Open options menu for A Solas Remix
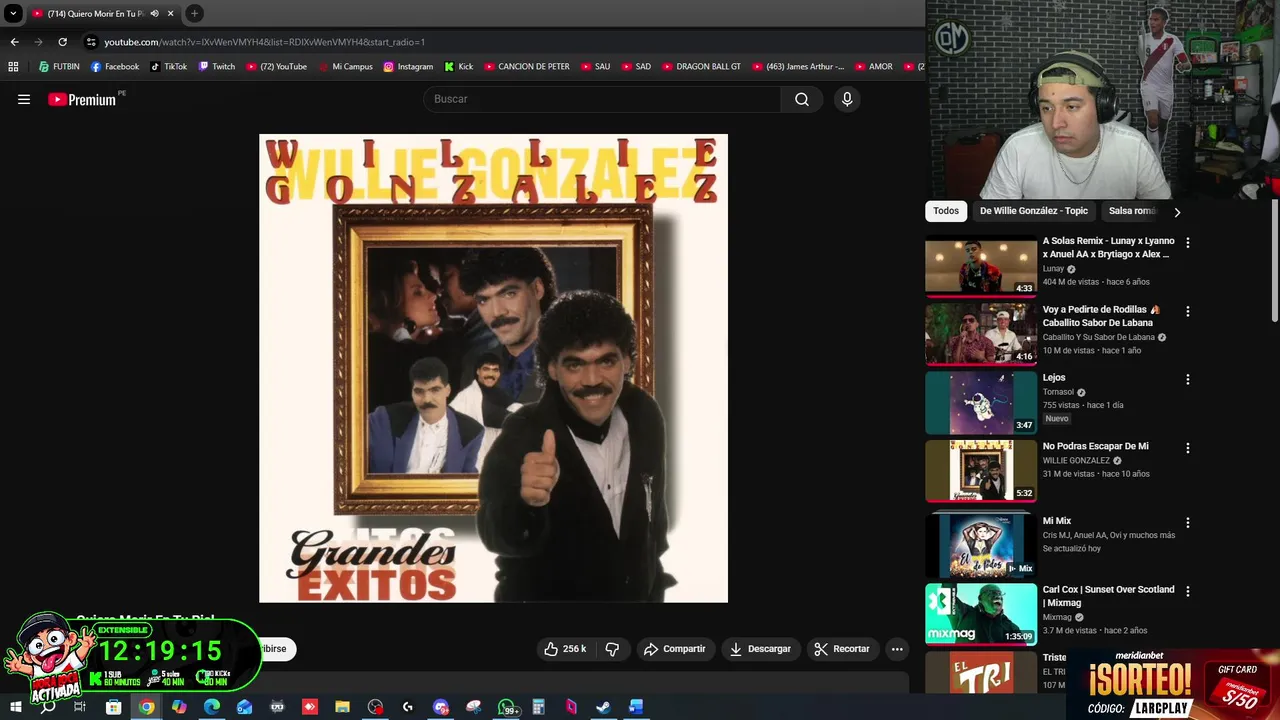The width and height of the screenshot is (1280, 720). [1188, 243]
